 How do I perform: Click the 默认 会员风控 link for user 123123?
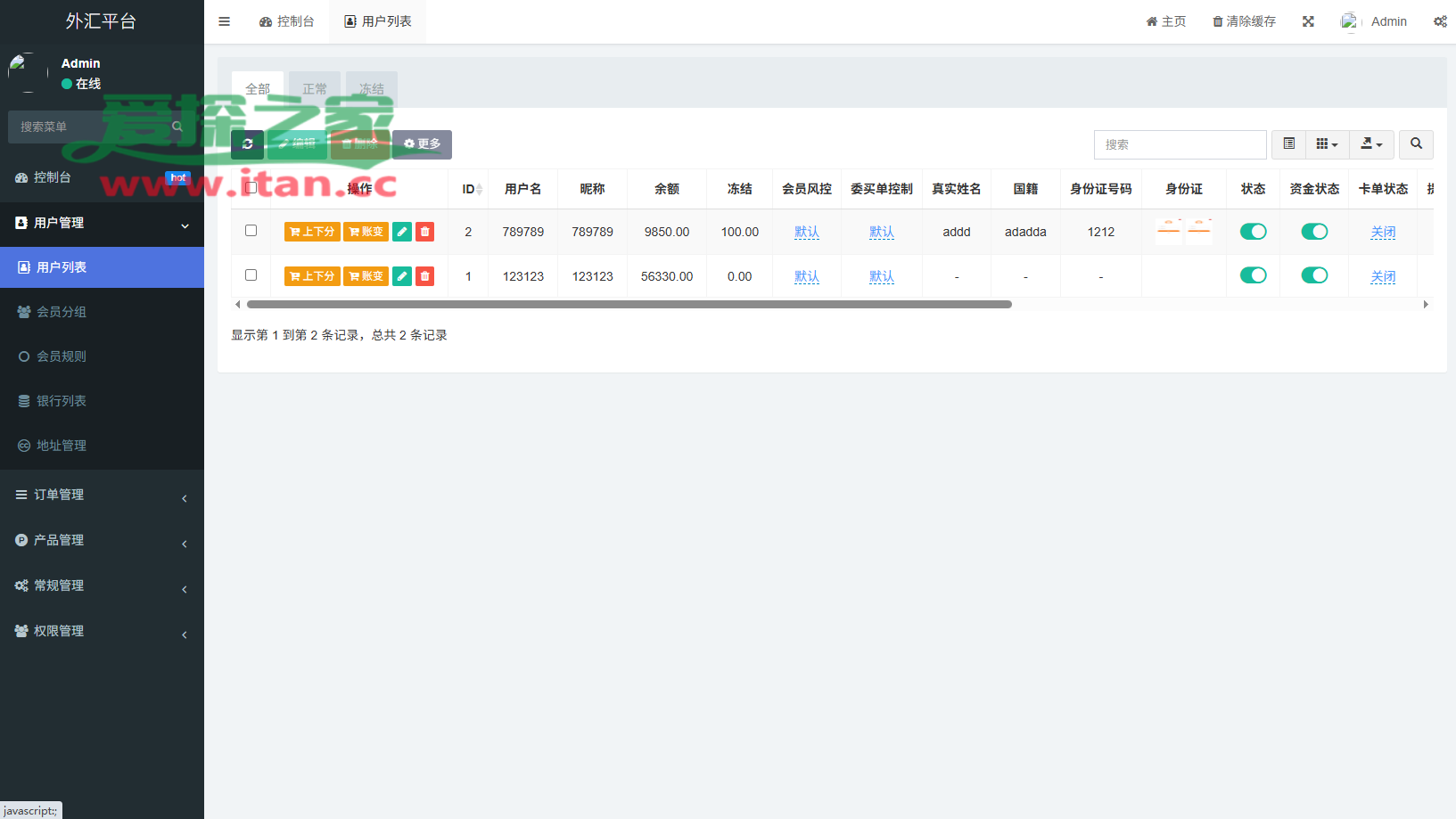pos(807,276)
